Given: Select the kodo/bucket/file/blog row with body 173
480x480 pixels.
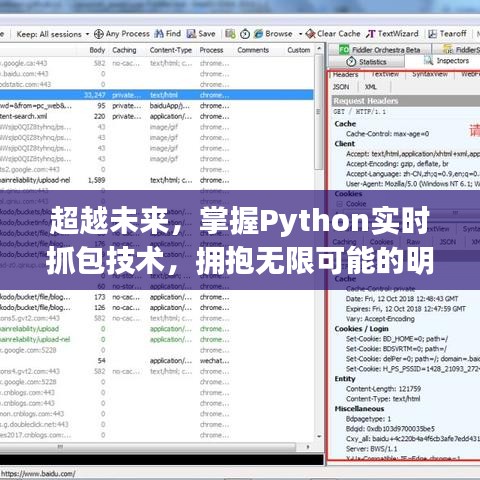Looking at the screenshot, I should tap(157, 297).
